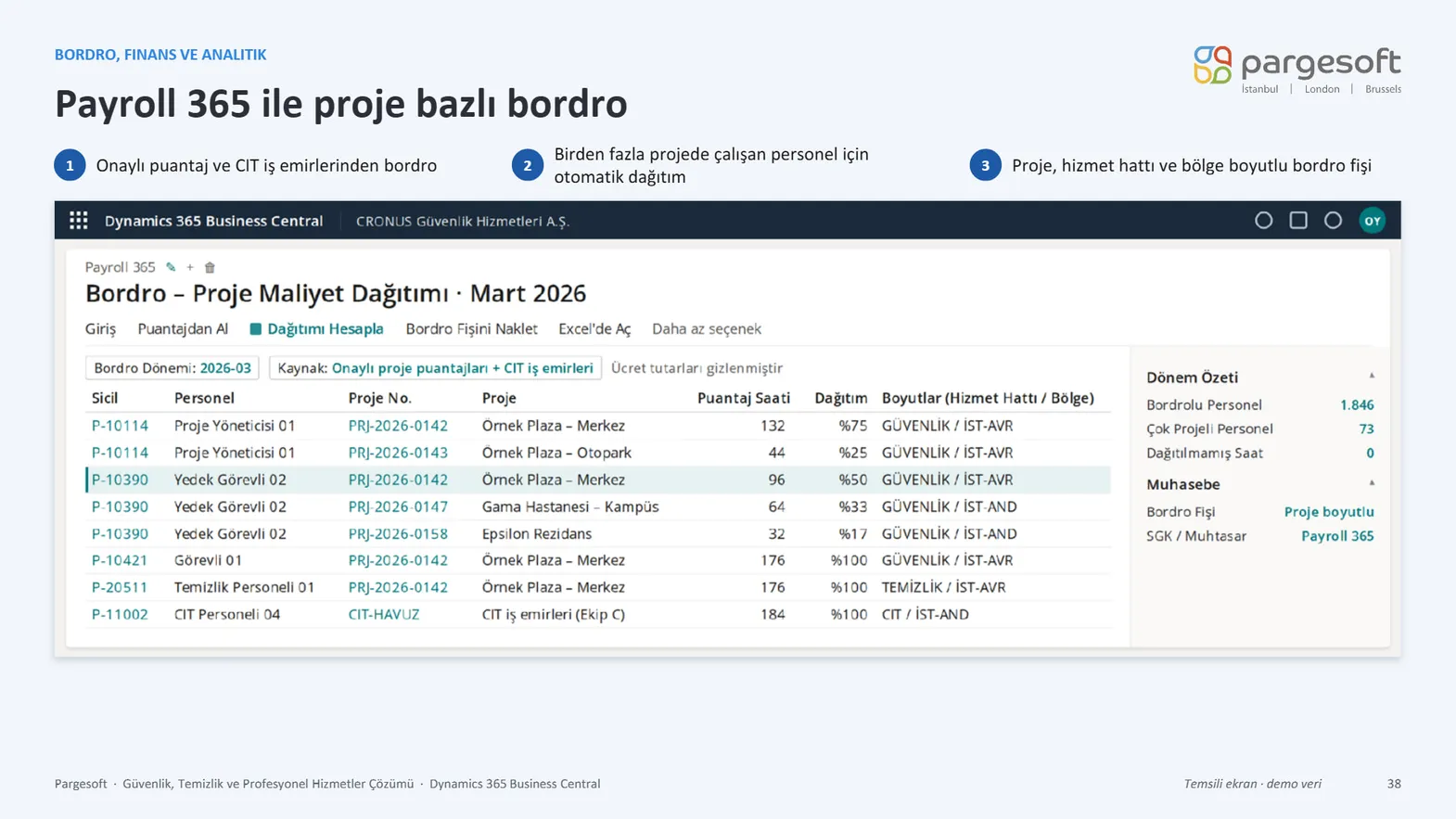
Task: Select the Gama Hastanesi – Kampüs cell
Action: click(570, 506)
